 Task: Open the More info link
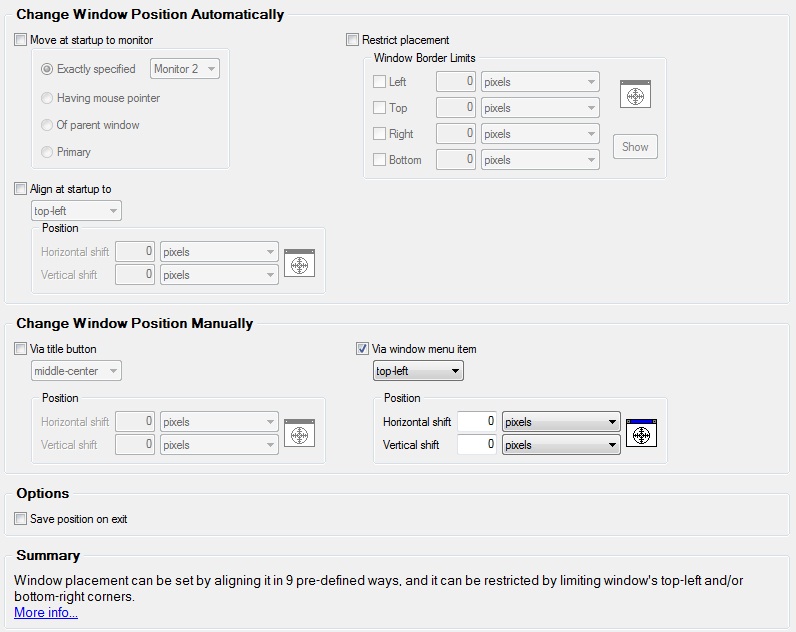[46, 612]
